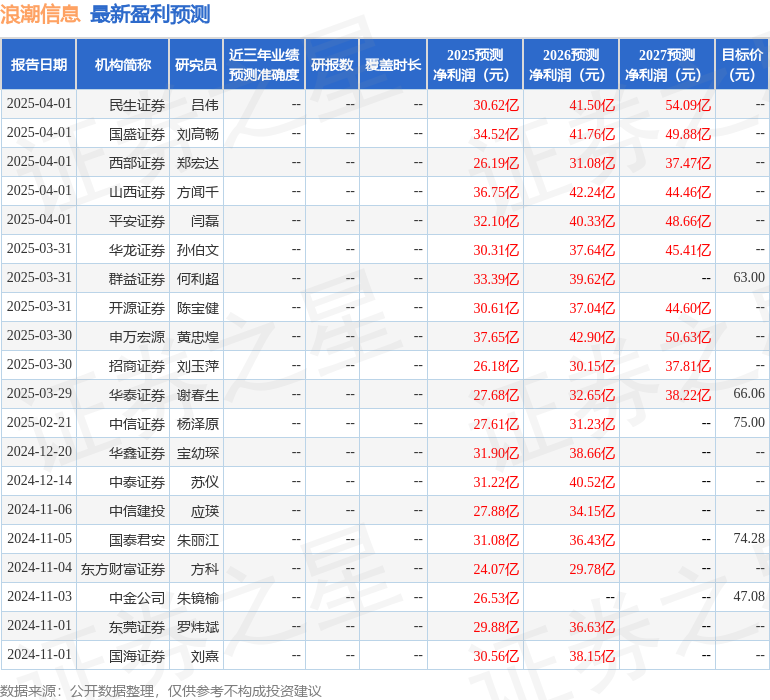Click the 最新盈利预测 heading text
The image size is (770, 700).
tap(150, 14)
